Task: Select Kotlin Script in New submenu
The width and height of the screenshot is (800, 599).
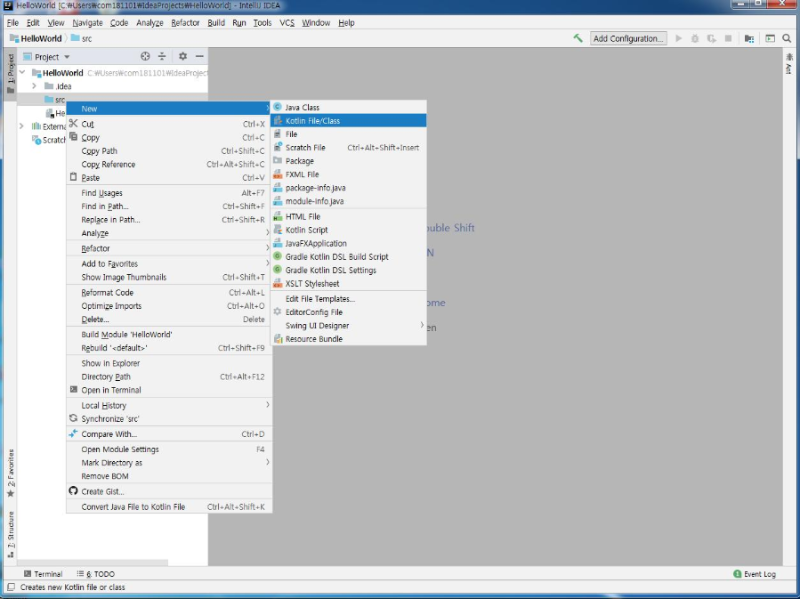Action: 348,230
